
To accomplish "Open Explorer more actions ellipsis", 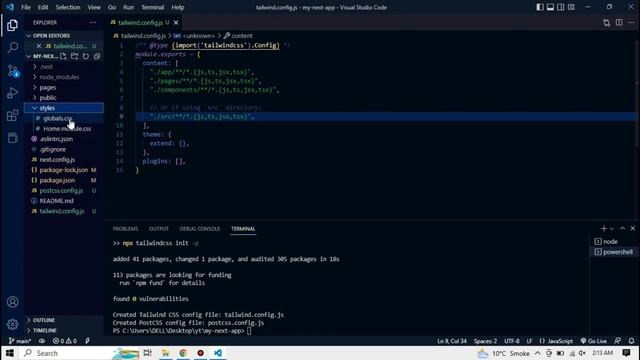I will pyautogui.click(x=93, y=22).
